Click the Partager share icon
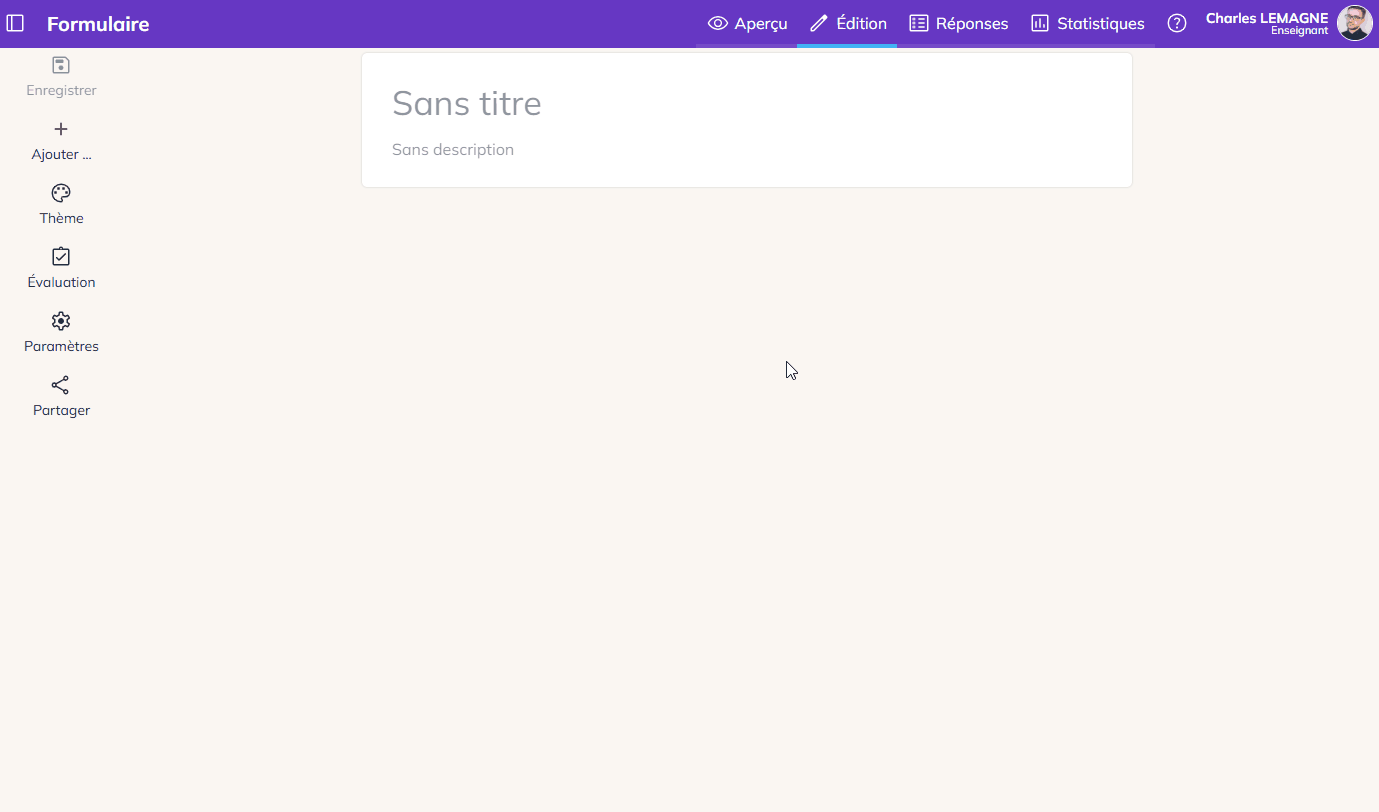 click(61, 385)
